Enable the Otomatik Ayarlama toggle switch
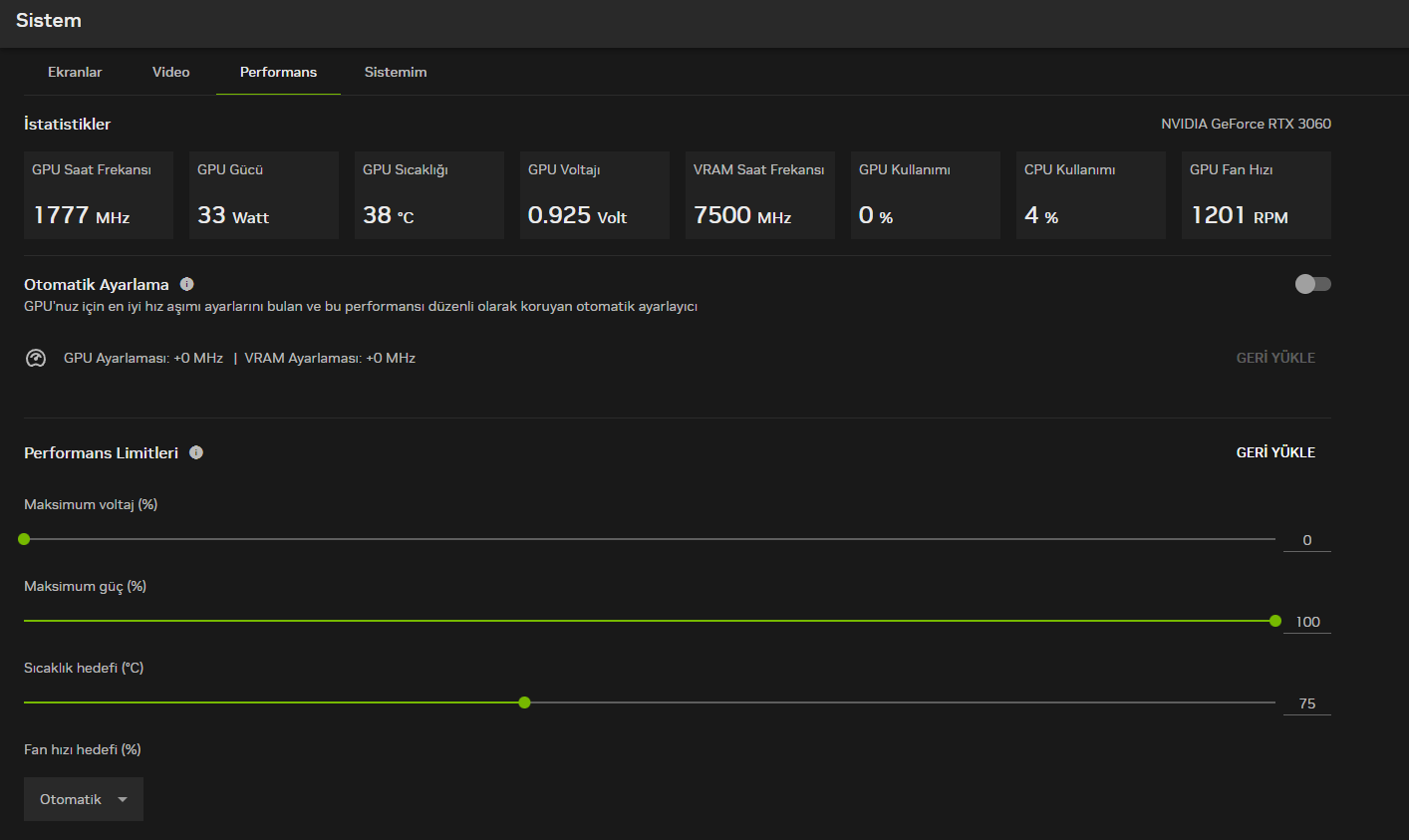Screen dimensions: 1409x840 (x=1312, y=284)
